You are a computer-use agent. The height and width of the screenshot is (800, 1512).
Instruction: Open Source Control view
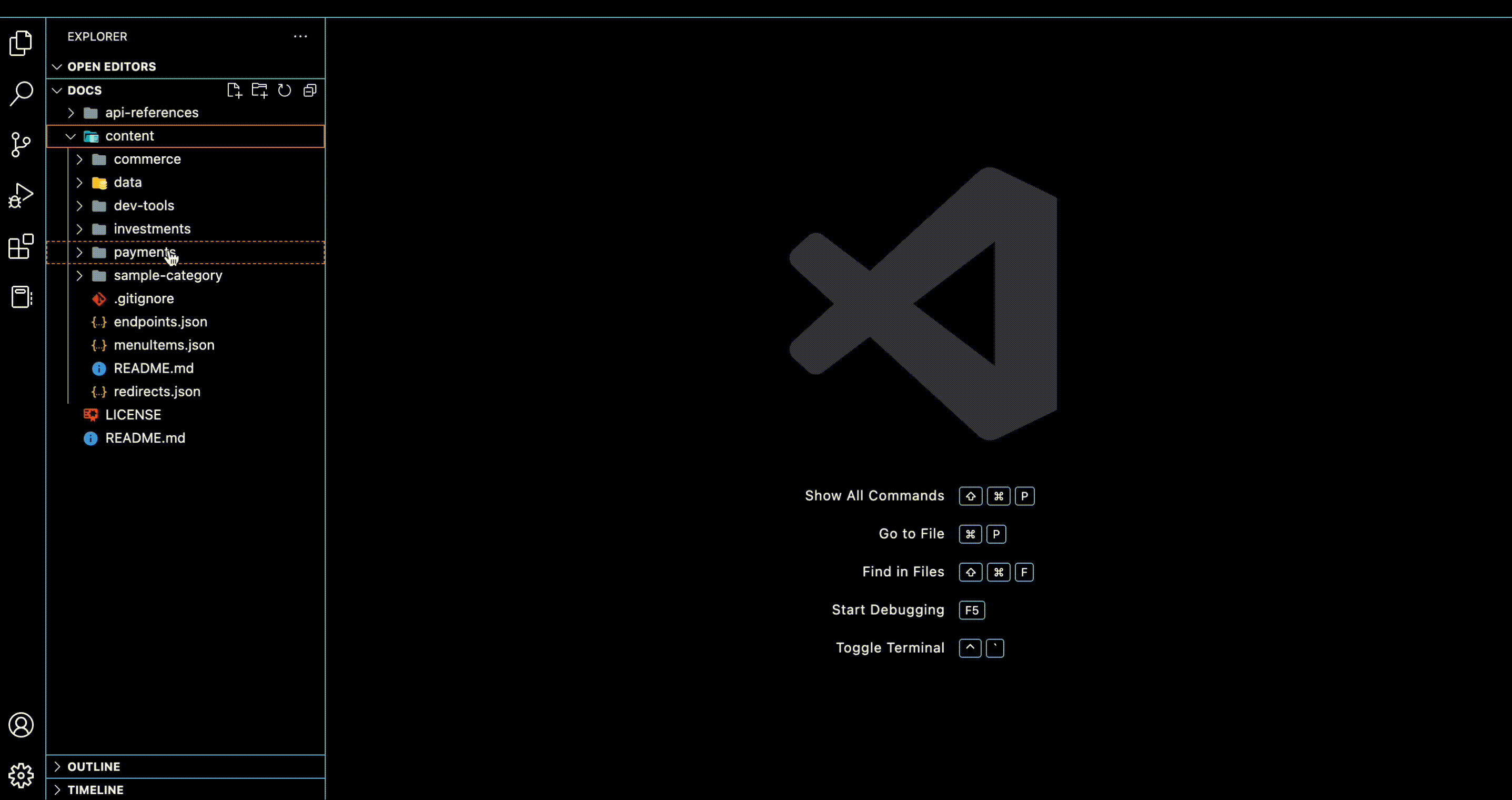21,145
